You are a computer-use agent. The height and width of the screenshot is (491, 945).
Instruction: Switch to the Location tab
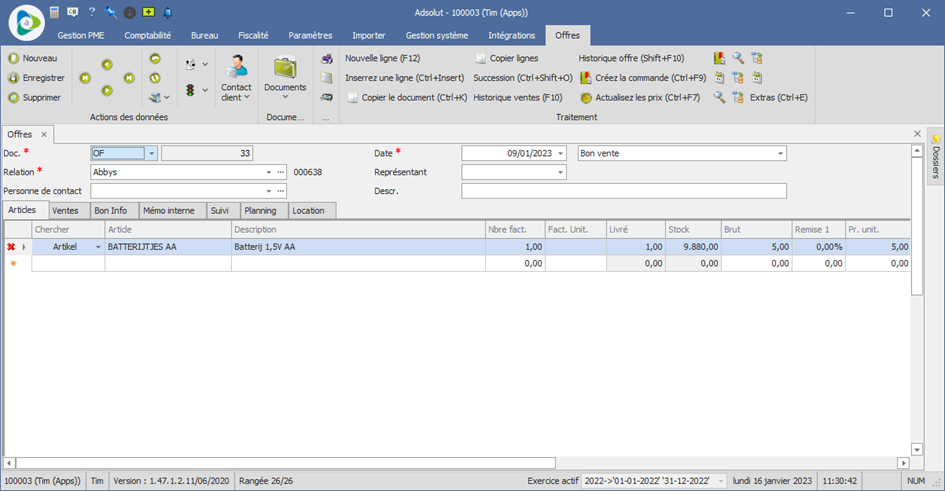(x=308, y=210)
